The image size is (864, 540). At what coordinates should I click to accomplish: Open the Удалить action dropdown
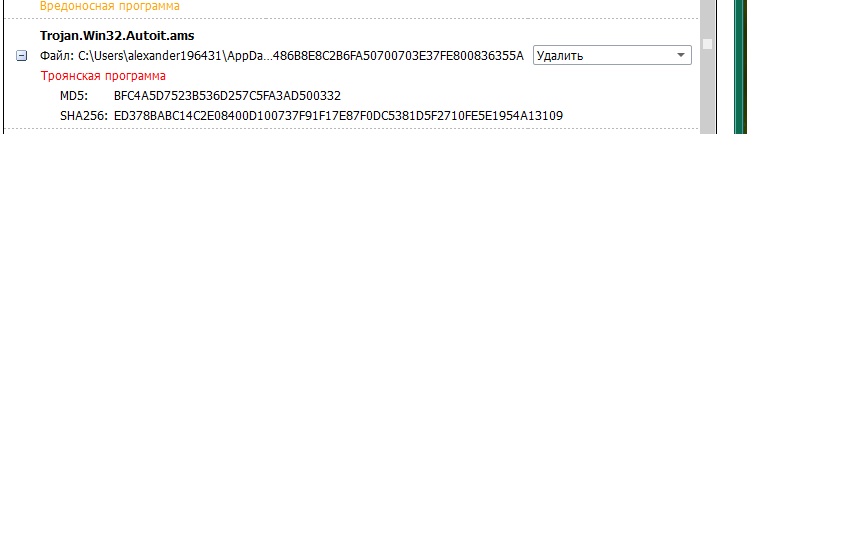[612, 55]
